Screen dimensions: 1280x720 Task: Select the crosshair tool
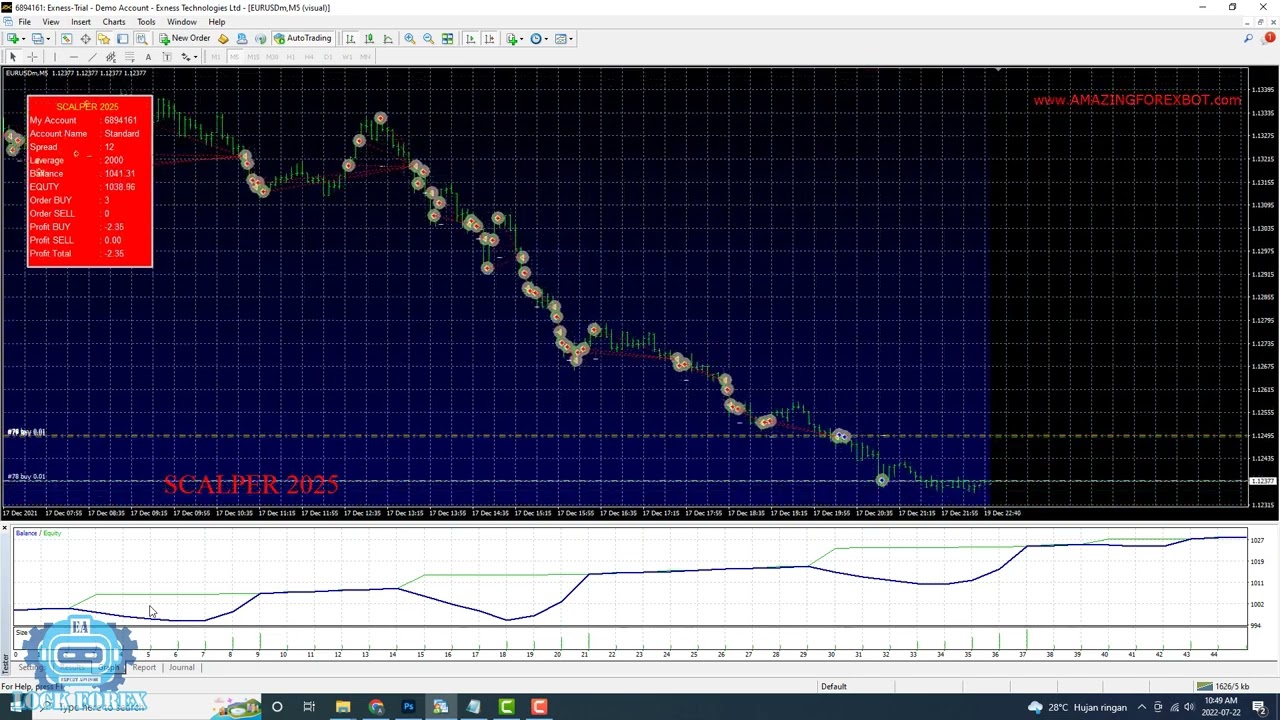pos(32,56)
